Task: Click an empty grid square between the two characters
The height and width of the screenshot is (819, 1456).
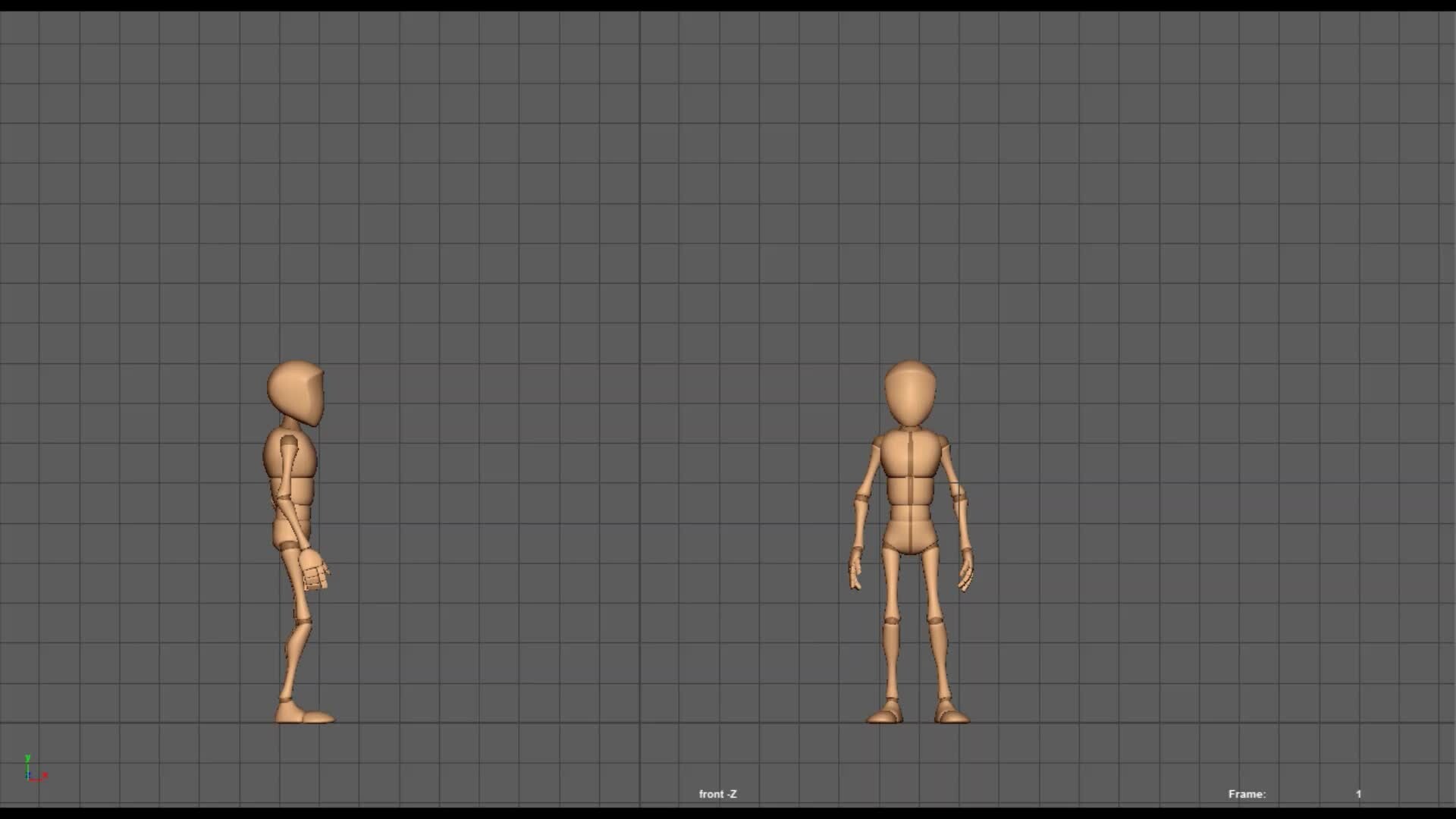Action: pyautogui.click(x=607, y=455)
